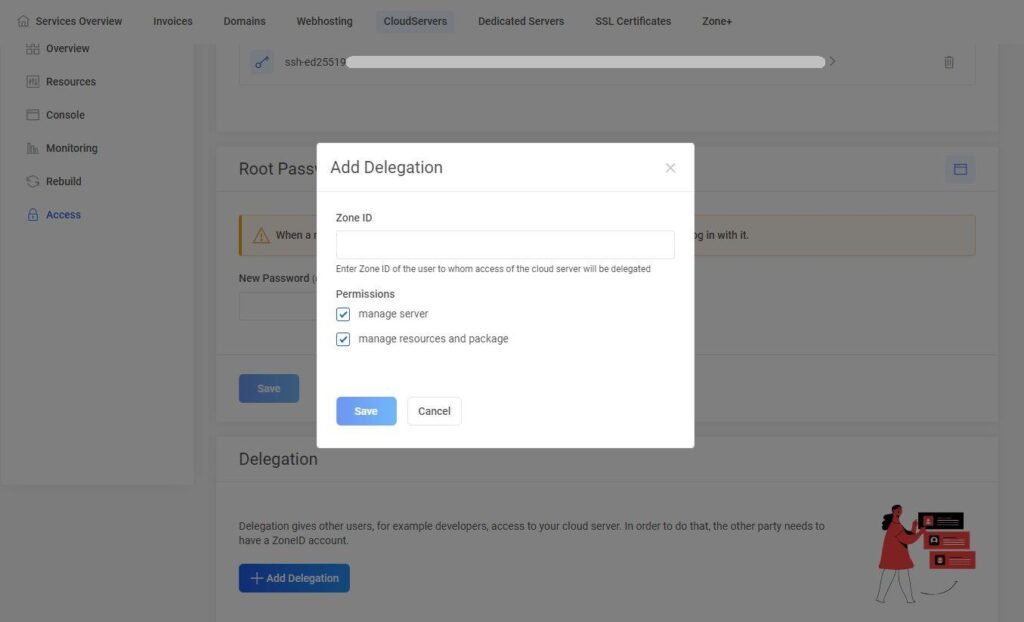Delete the SSH key with trash icon

(x=949, y=62)
